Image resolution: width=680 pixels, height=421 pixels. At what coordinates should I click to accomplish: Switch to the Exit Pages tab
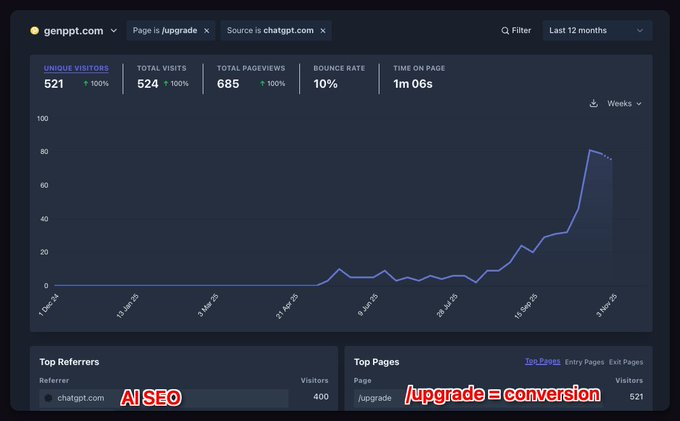click(x=626, y=362)
